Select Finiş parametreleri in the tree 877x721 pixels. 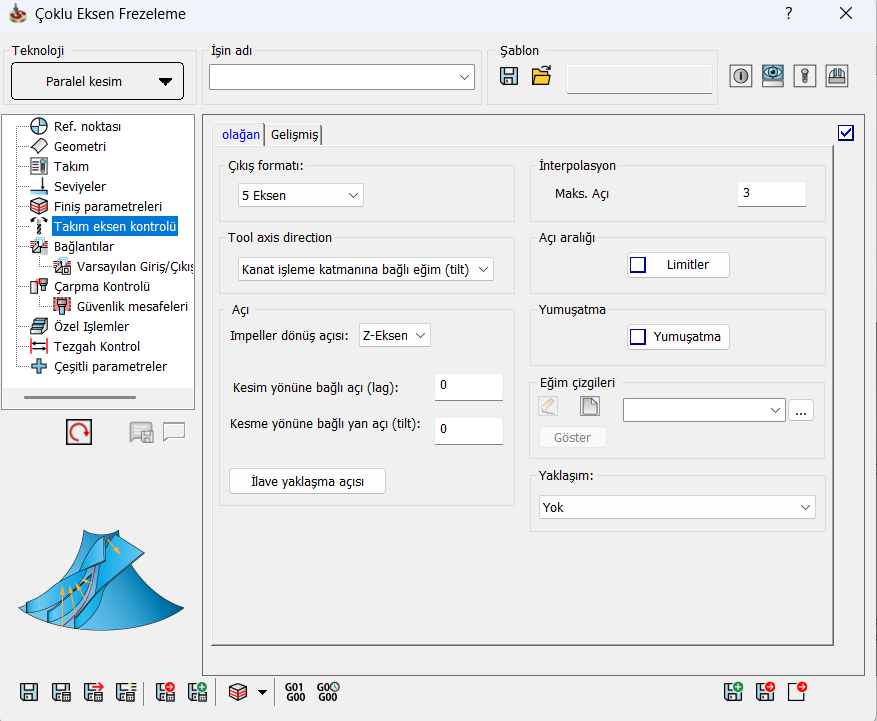(x=107, y=207)
